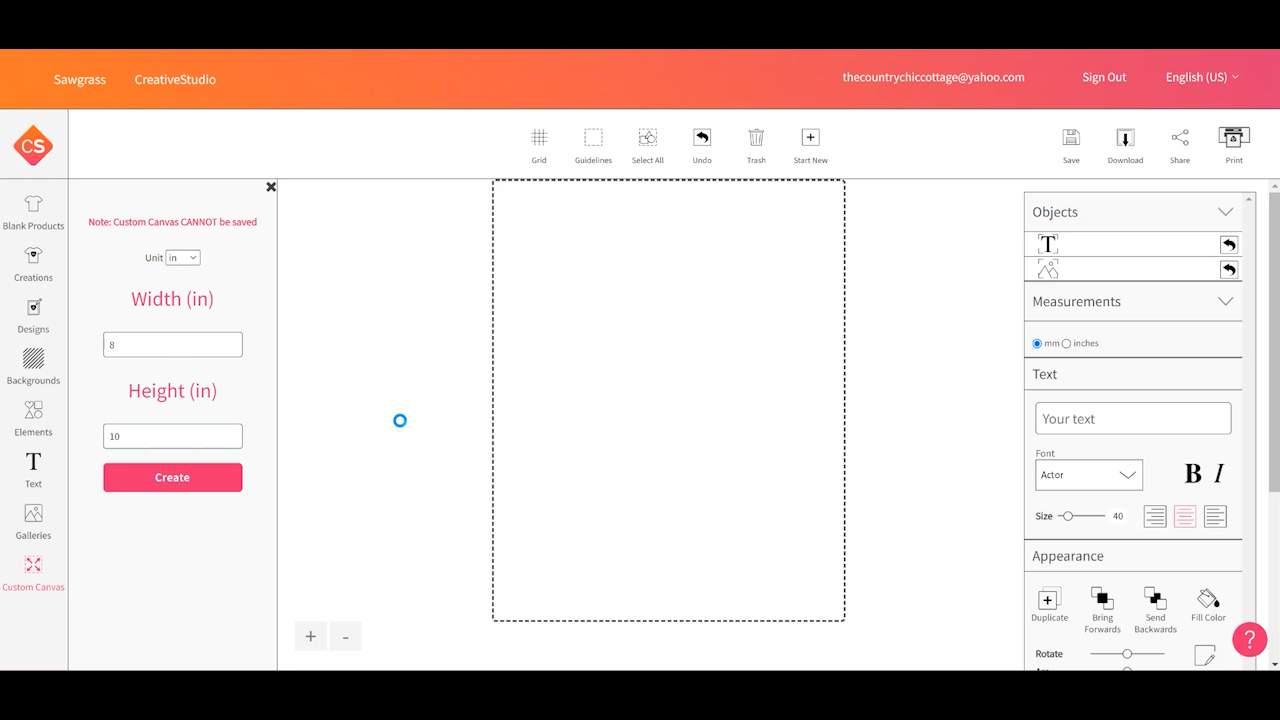Click the Height input field

(173, 436)
